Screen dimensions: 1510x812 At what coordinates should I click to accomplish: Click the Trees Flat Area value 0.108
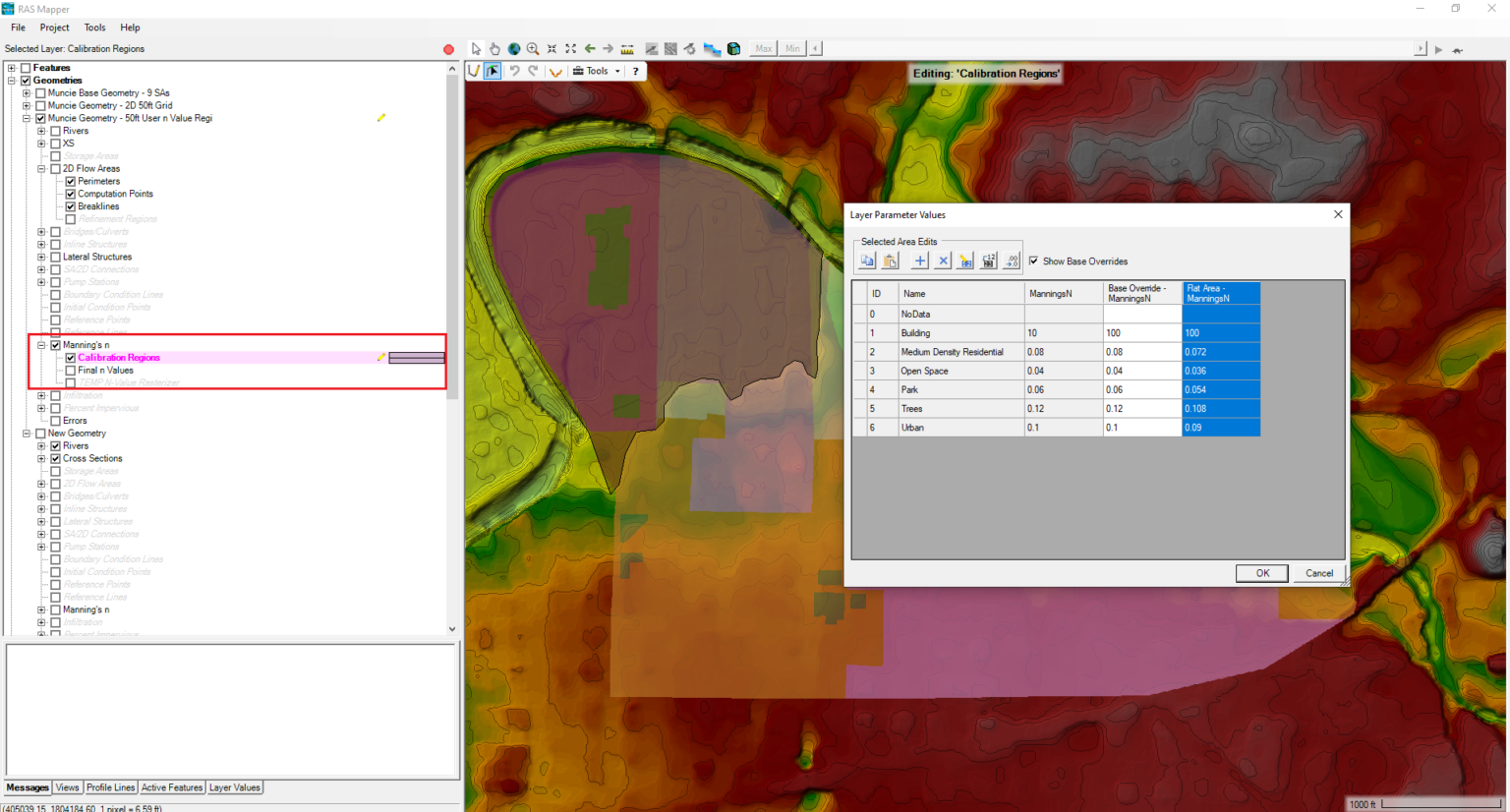[1221, 409]
